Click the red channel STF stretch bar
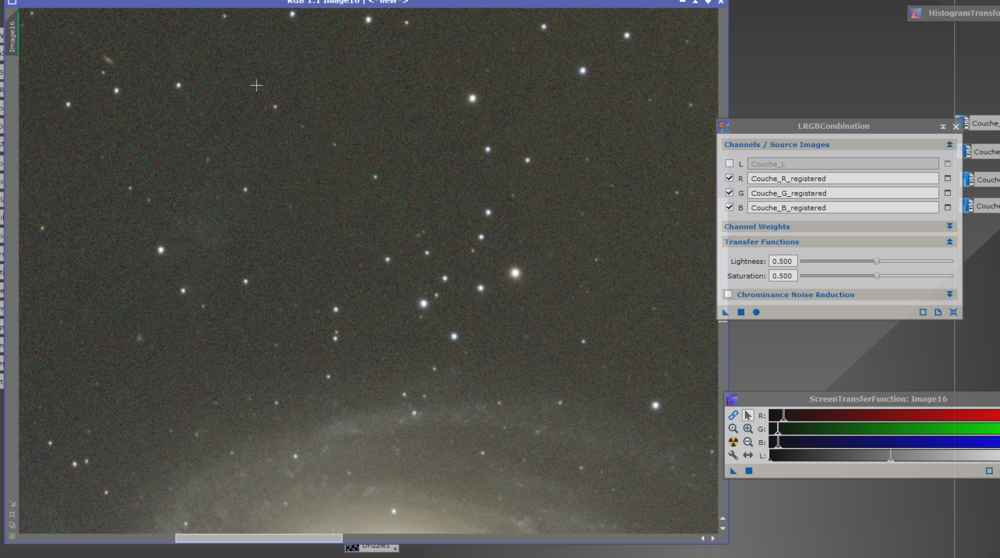 884,415
